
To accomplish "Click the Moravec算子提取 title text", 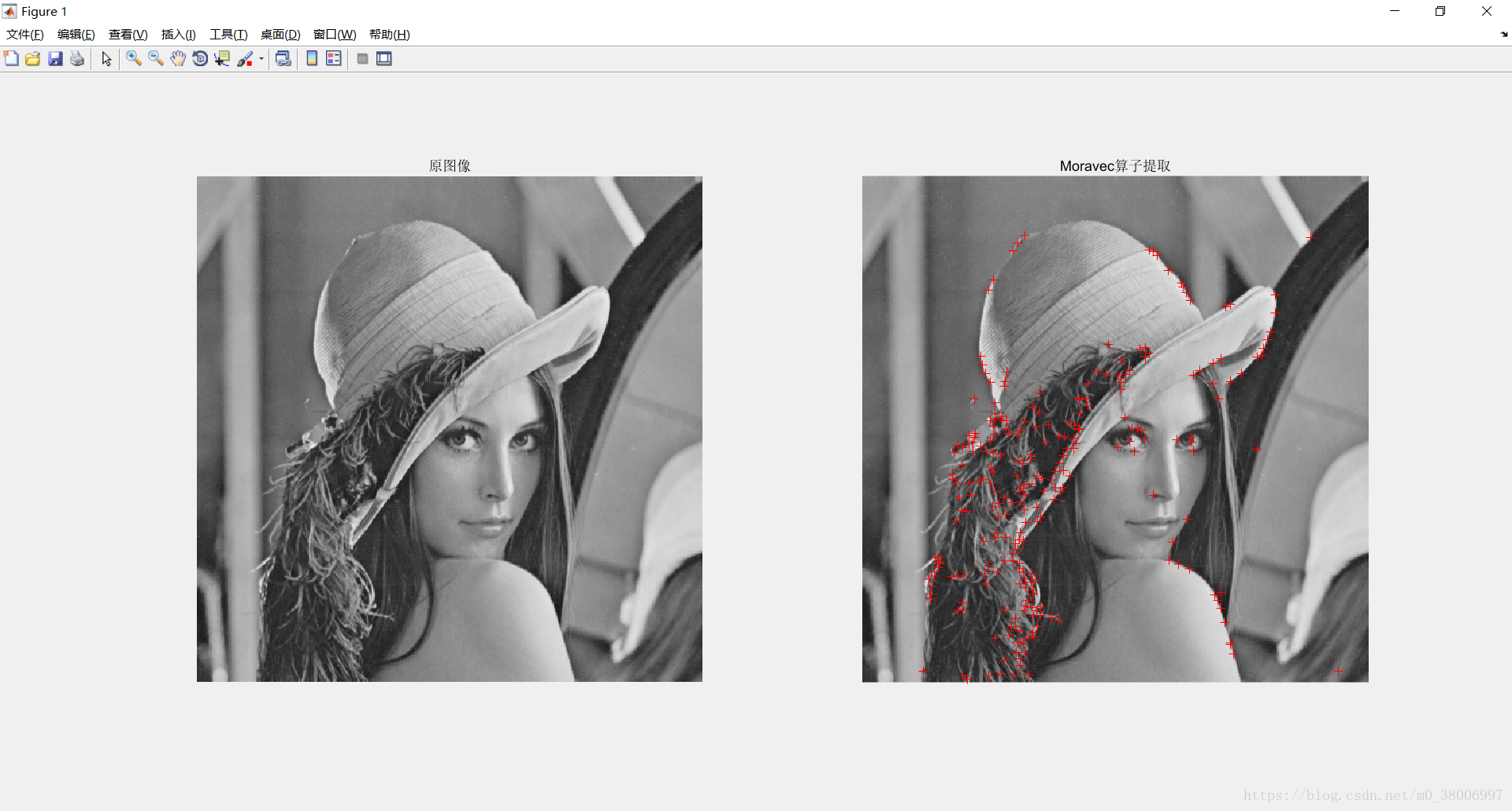I will click(x=1115, y=166).
